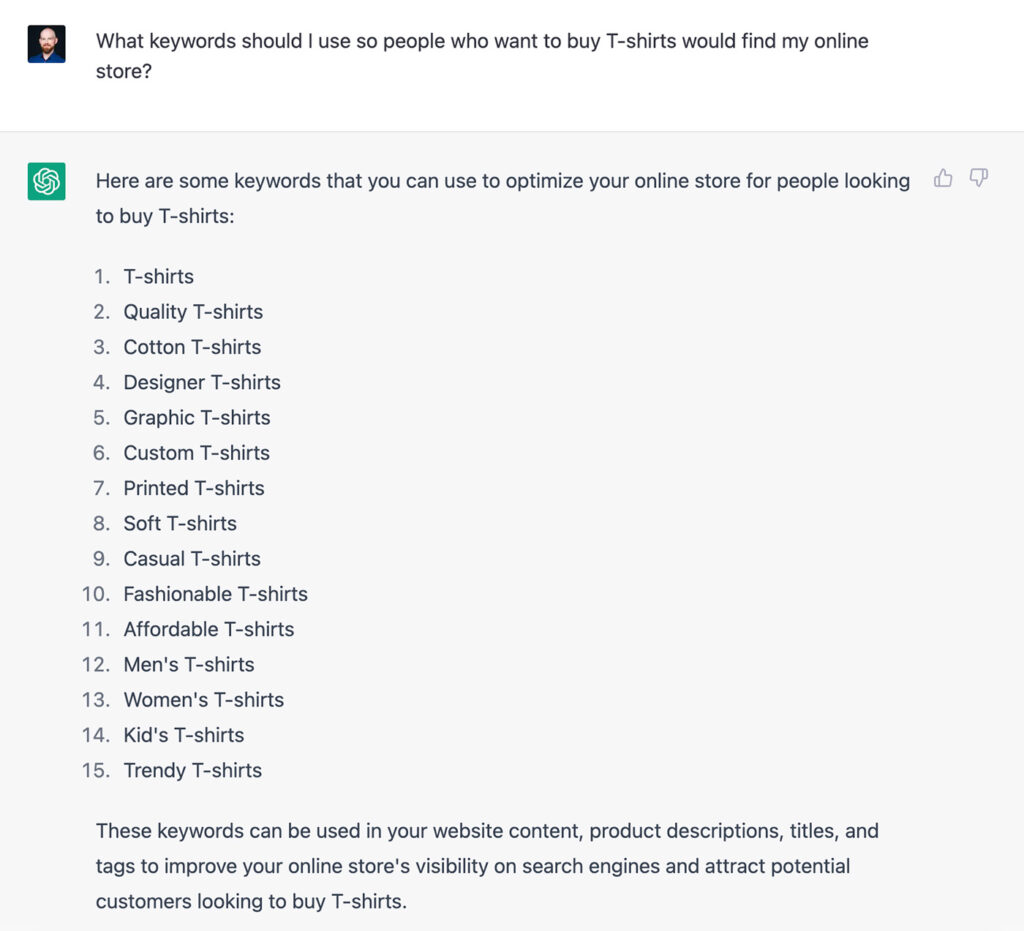Viewport: 1024px width, 931px height.
Task: Click "Affordable T-shirts" list item
Action: pyautogui.click(x=209, y=629)
